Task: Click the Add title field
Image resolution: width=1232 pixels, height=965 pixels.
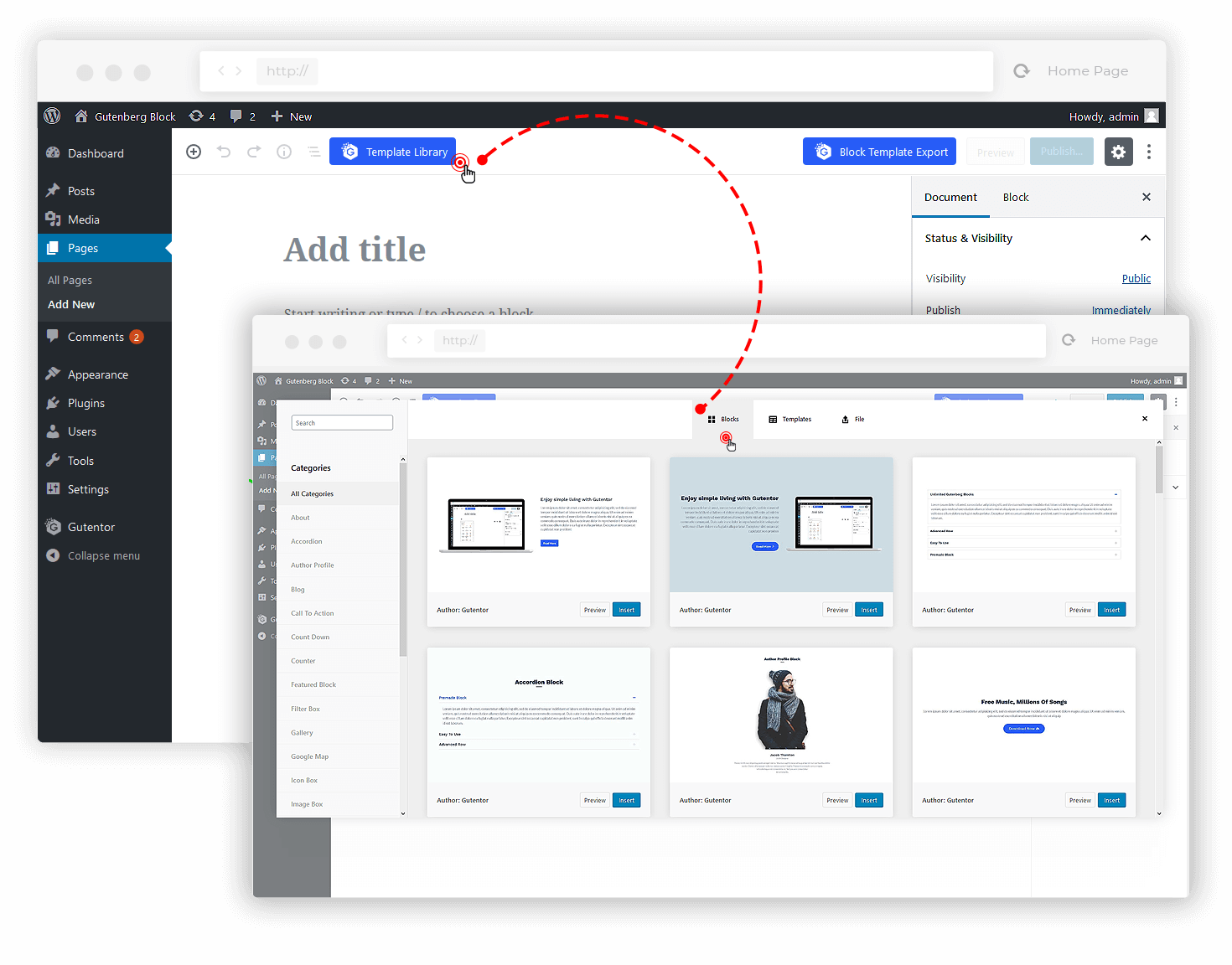Action: click(x=355, y=250)
